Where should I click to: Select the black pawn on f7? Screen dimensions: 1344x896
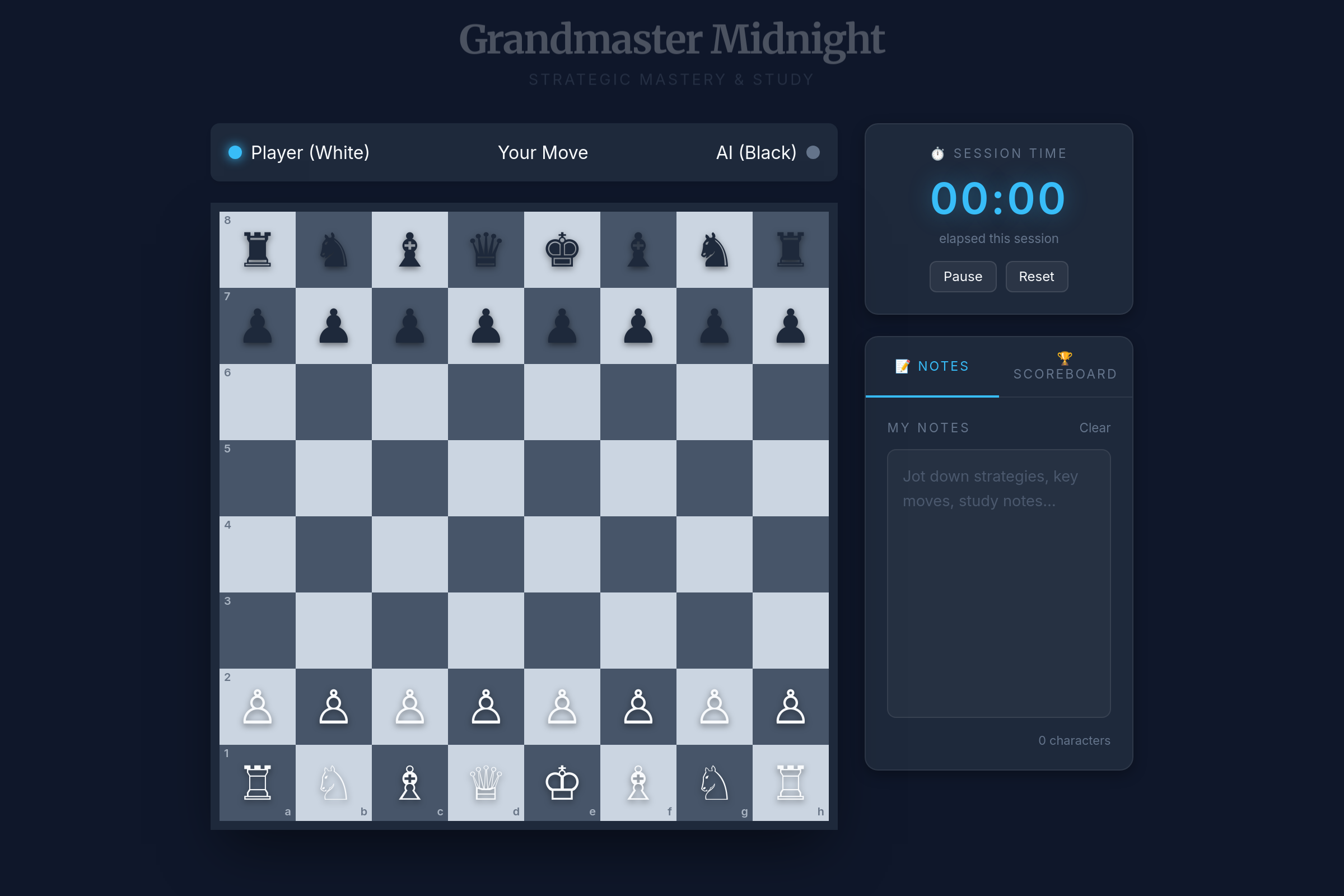pyautogui.click(x=638, y=326)
